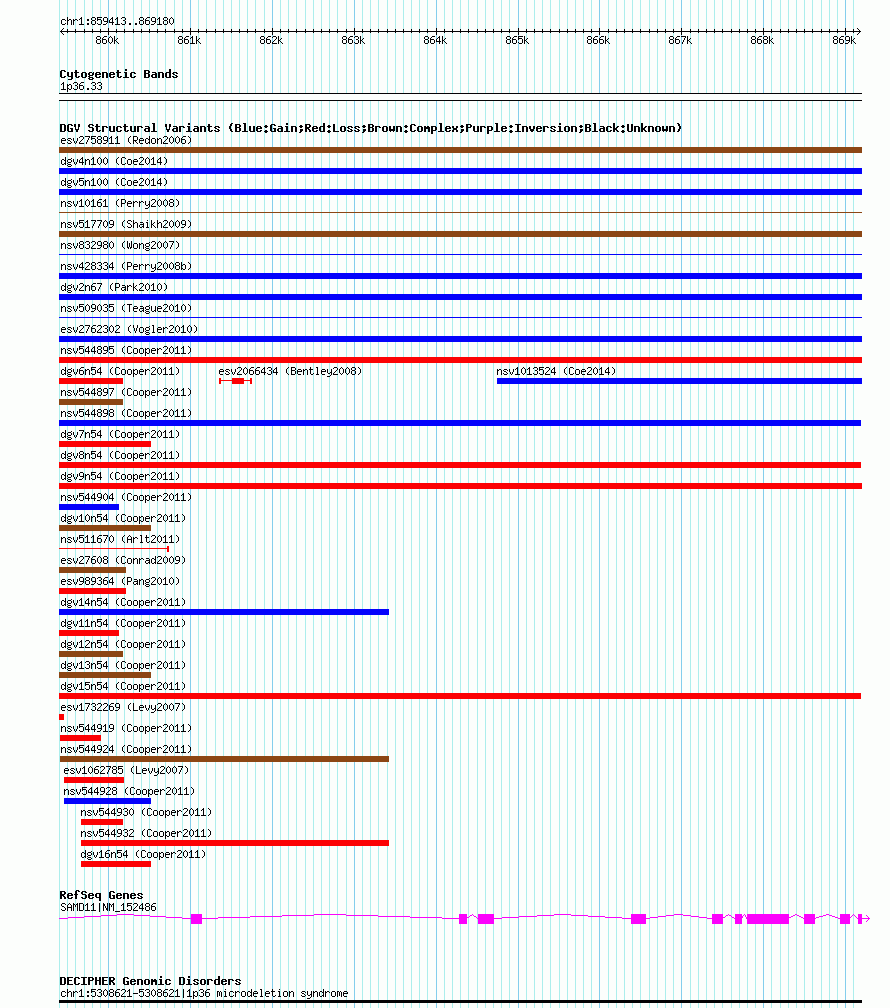The height and width of the screenshot is (1008, 890).
Task: Open the nsv544904 (Cooper2011) label
Action: pyautogui.click(x=126, y=498)
